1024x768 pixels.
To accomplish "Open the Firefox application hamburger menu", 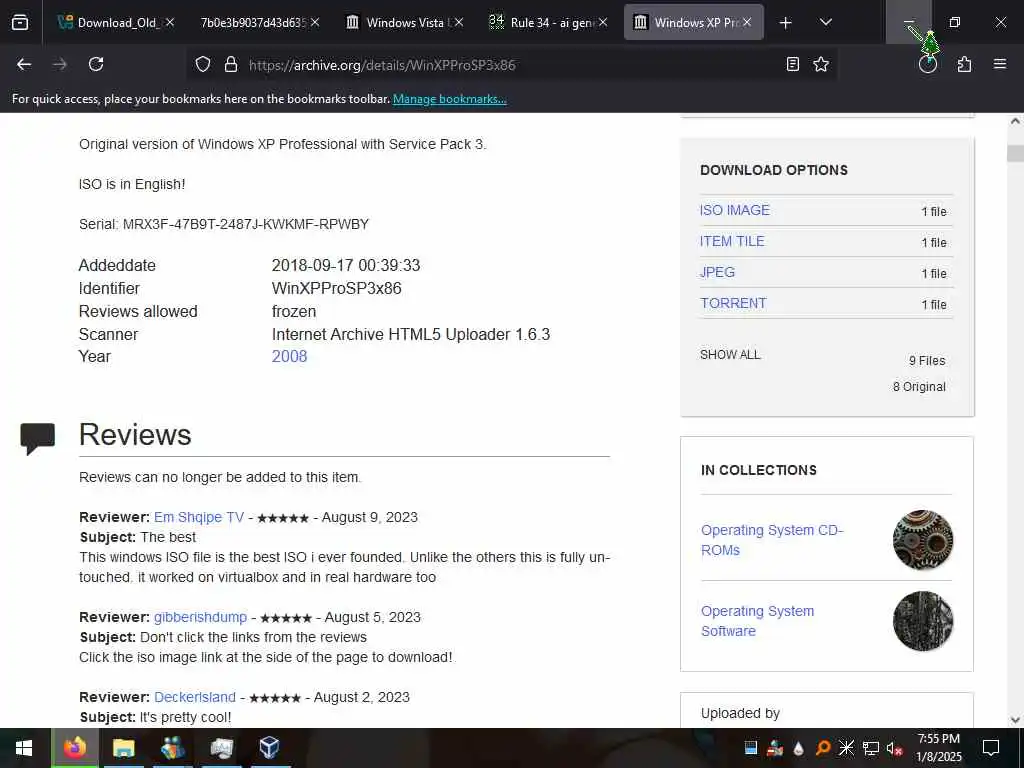I will coord(1000,64).
